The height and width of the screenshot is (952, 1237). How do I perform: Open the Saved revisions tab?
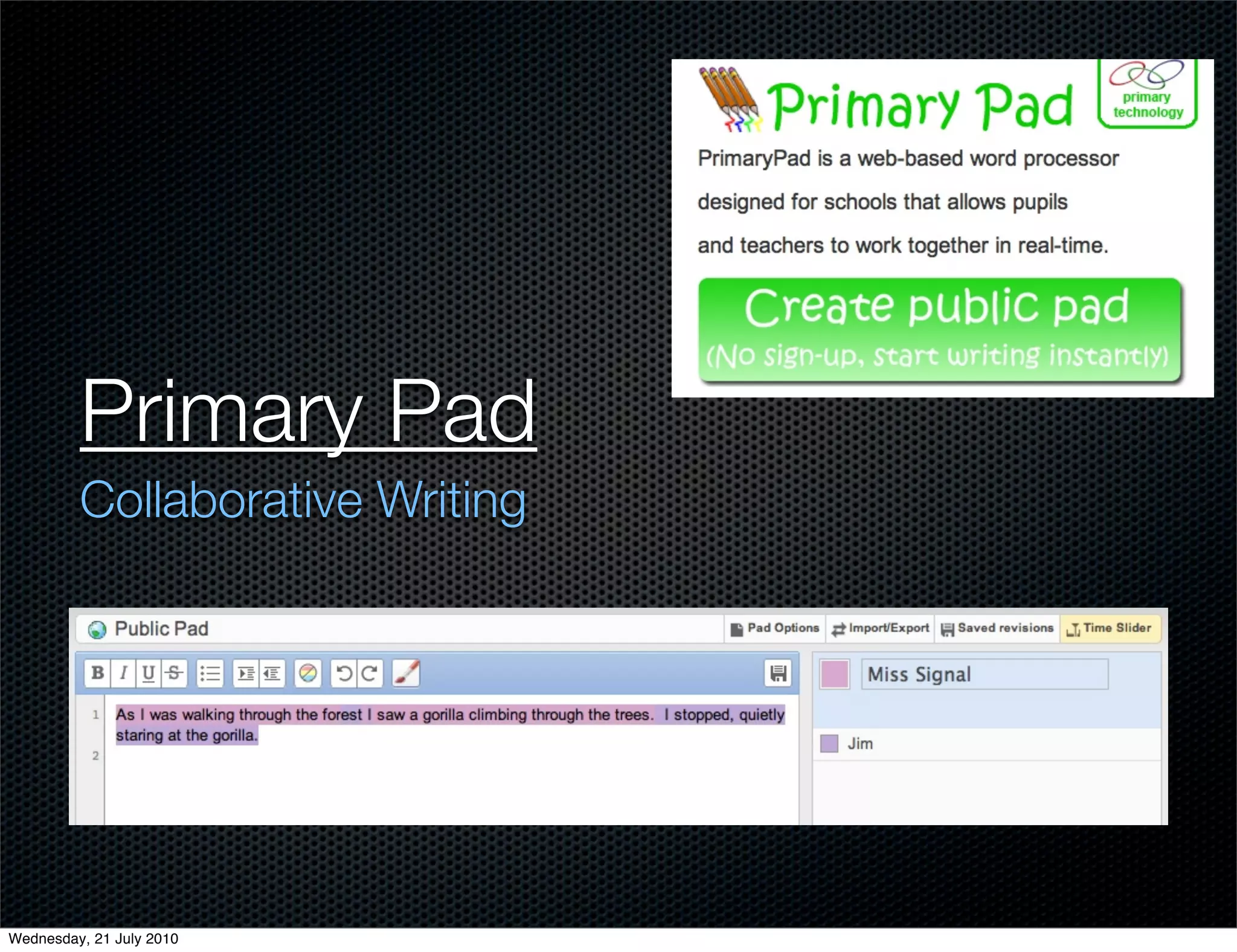pyautogui.click(x=997, y=628)
